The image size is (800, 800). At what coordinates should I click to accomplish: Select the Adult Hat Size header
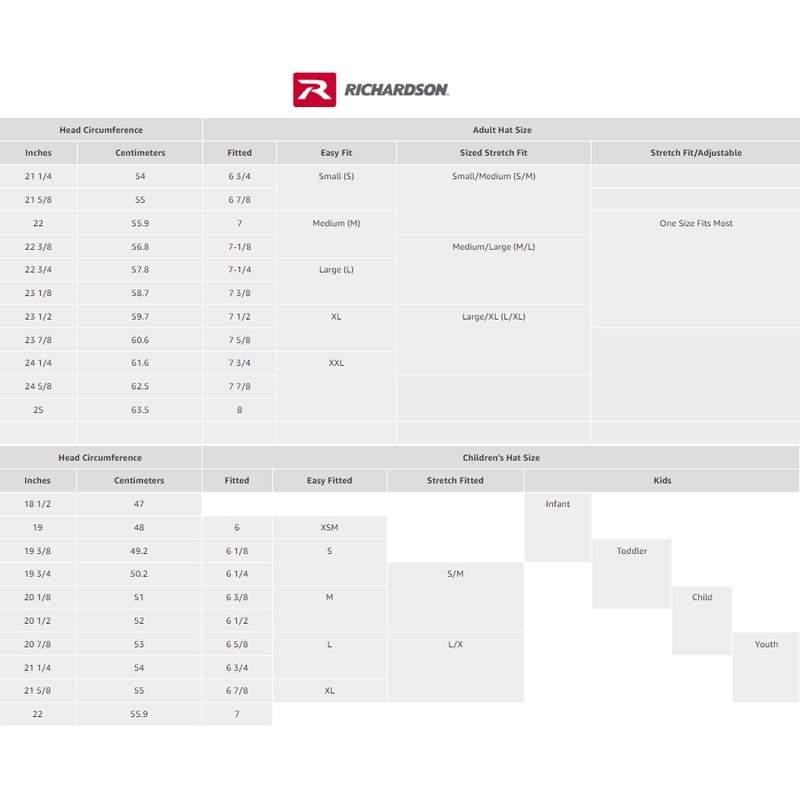coord(501,130)
